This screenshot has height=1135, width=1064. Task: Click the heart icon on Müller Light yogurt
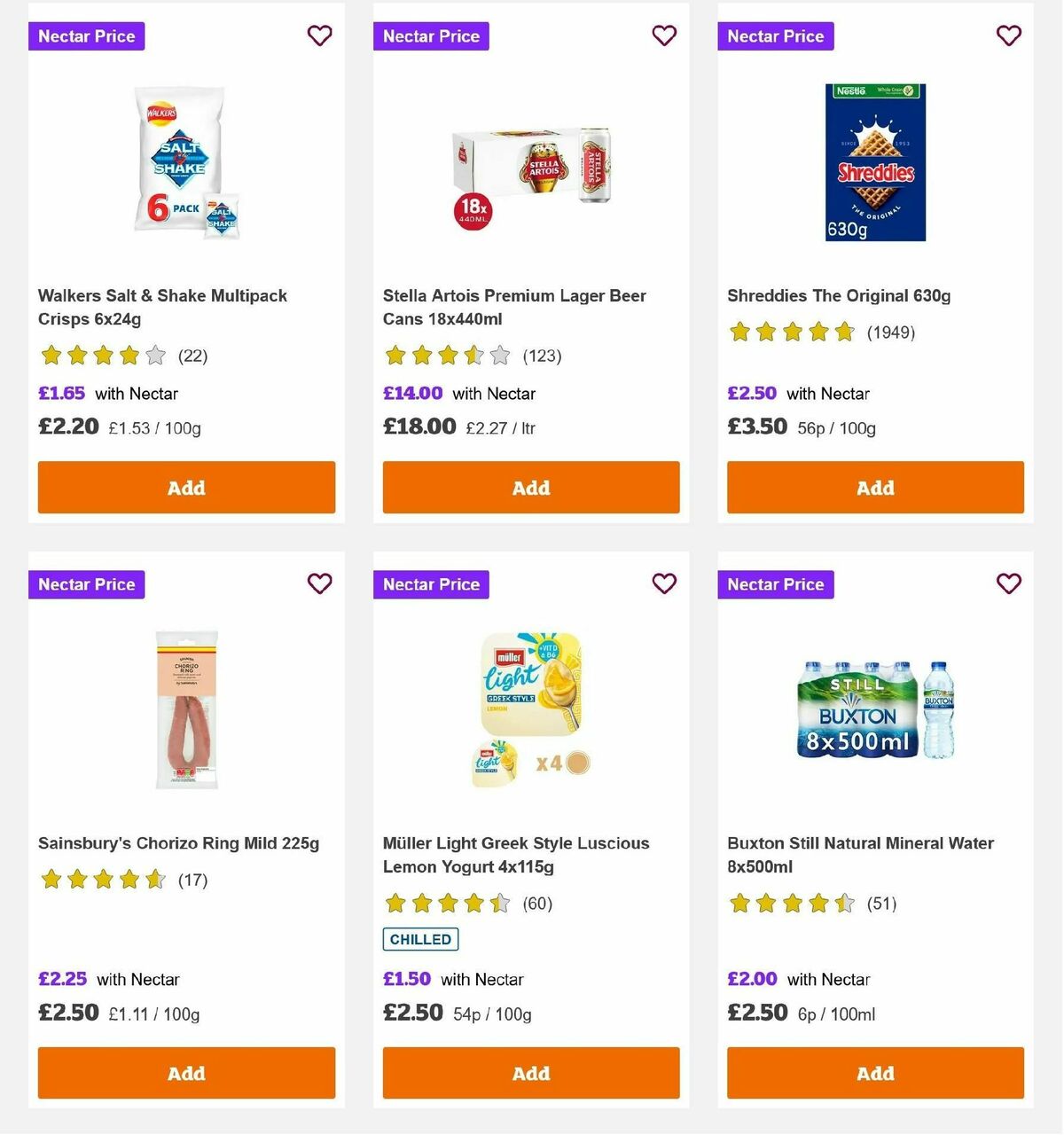click(664, 583)
